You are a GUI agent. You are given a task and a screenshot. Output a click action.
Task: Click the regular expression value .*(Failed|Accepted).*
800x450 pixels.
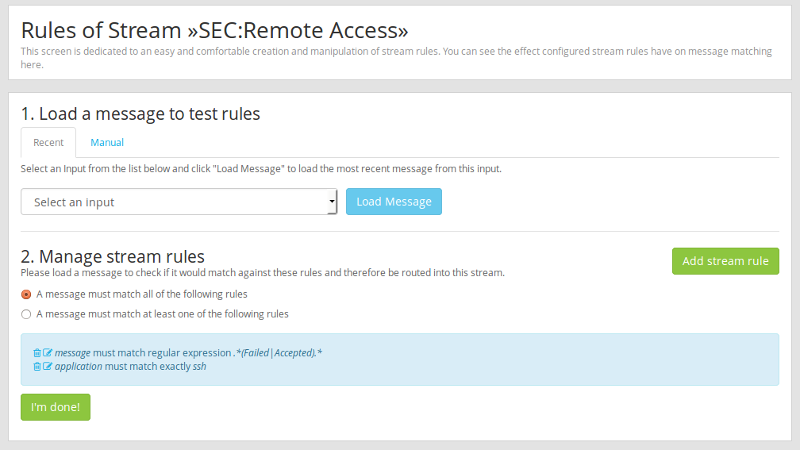[x=278, y=353]
